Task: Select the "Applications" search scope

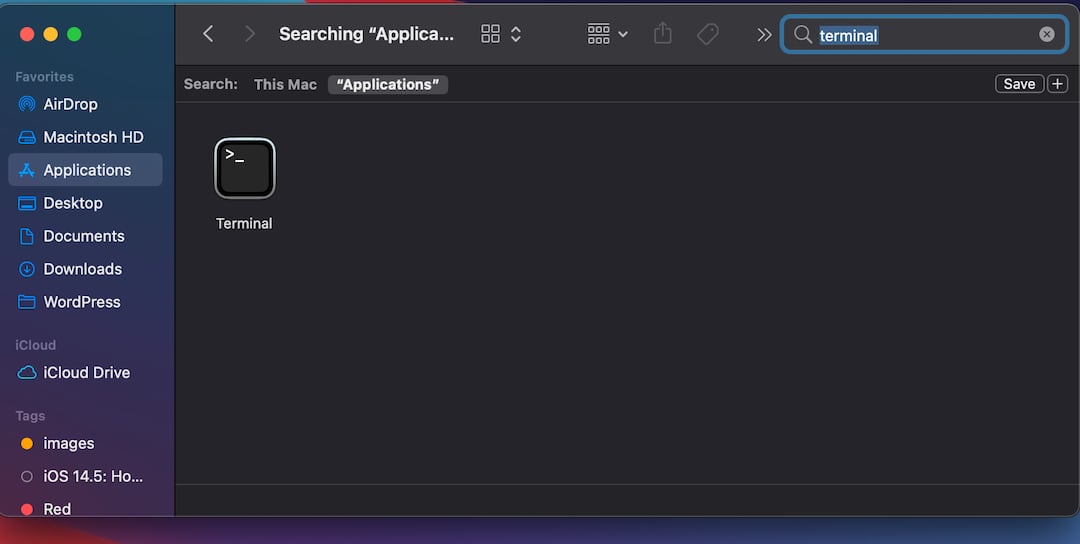Action: click(x=388, y=84)
